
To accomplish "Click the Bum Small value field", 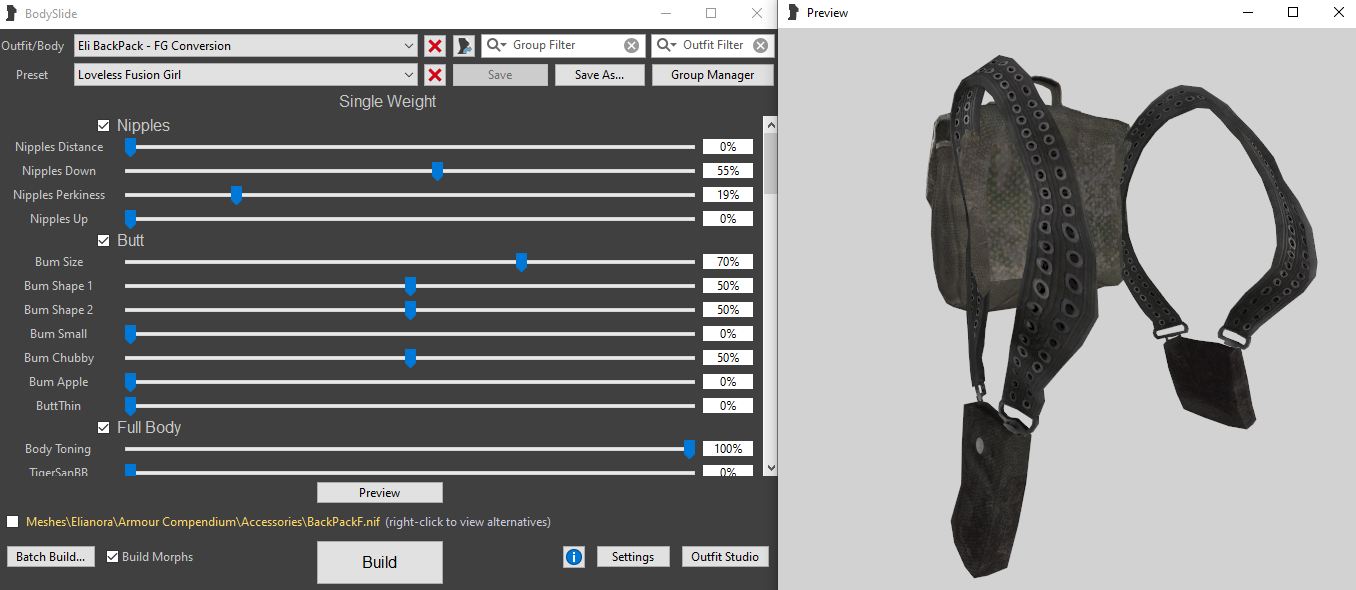I will pos(728,334).
